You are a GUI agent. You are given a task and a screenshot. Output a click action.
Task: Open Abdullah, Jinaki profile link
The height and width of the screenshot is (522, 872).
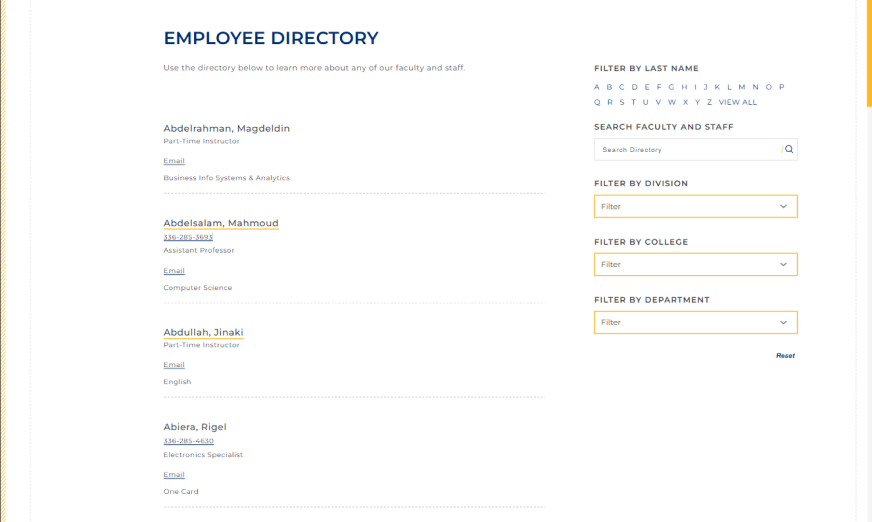(203, 332)
